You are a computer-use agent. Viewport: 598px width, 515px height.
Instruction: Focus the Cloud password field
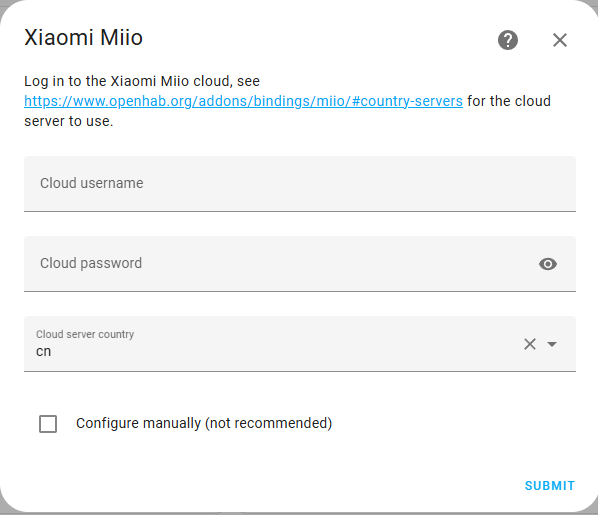click(300, 264)
